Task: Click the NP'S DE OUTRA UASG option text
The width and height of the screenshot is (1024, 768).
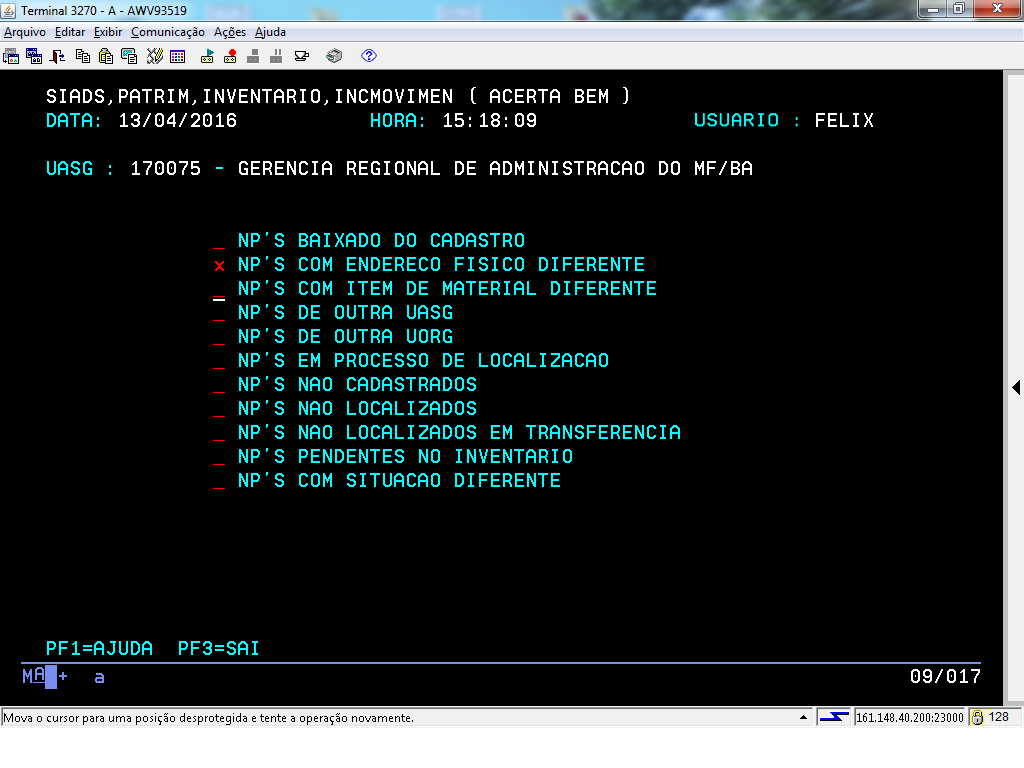Action: [x=345, y=313]
